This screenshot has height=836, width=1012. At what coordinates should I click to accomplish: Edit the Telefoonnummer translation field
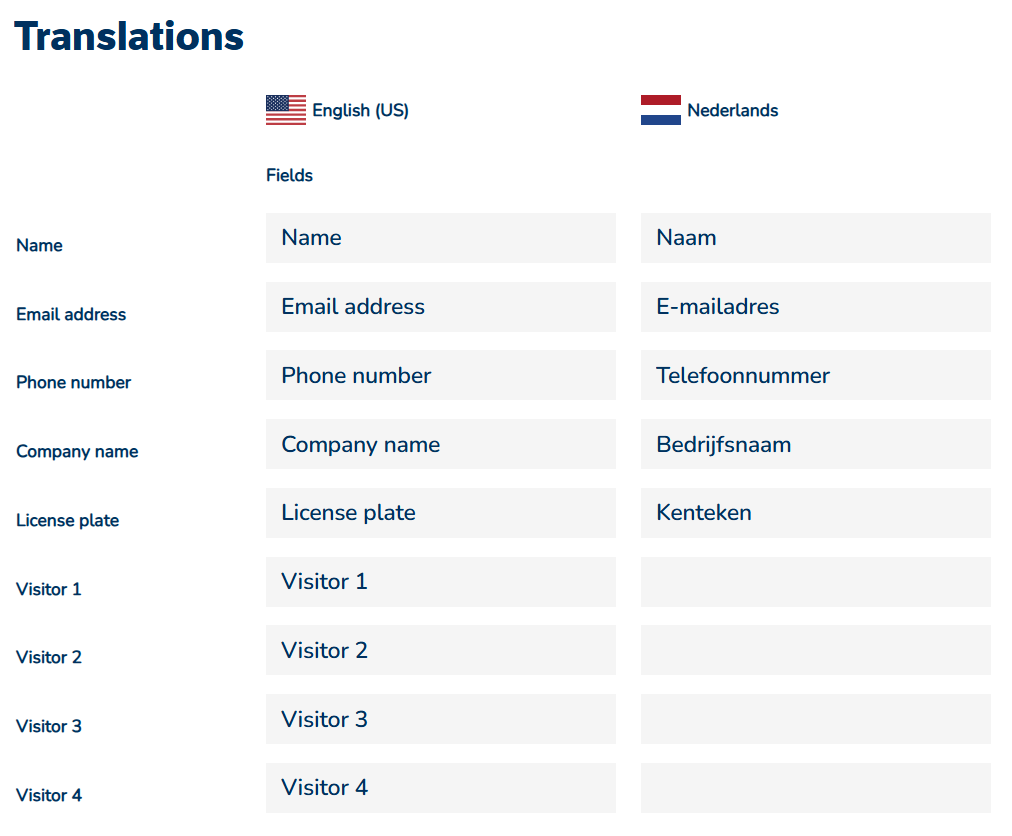tap(815, 376)
